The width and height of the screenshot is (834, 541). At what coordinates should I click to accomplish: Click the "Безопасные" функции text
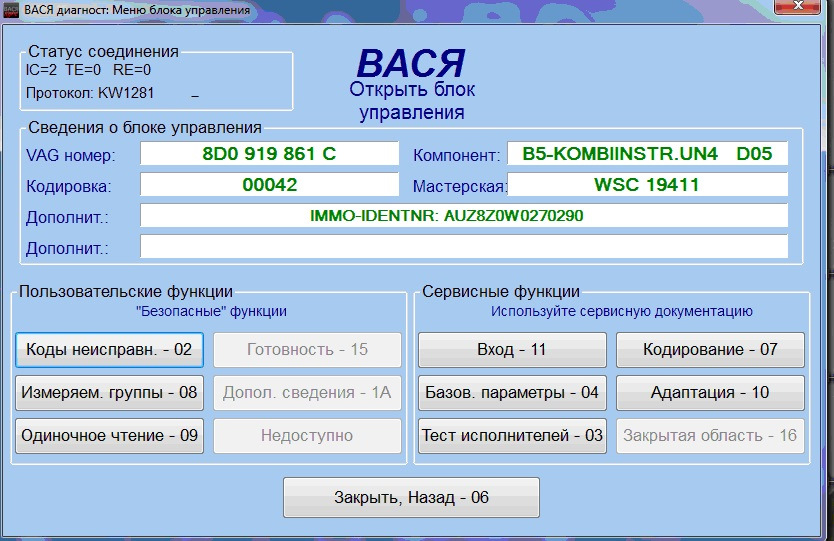pos(211,311)
